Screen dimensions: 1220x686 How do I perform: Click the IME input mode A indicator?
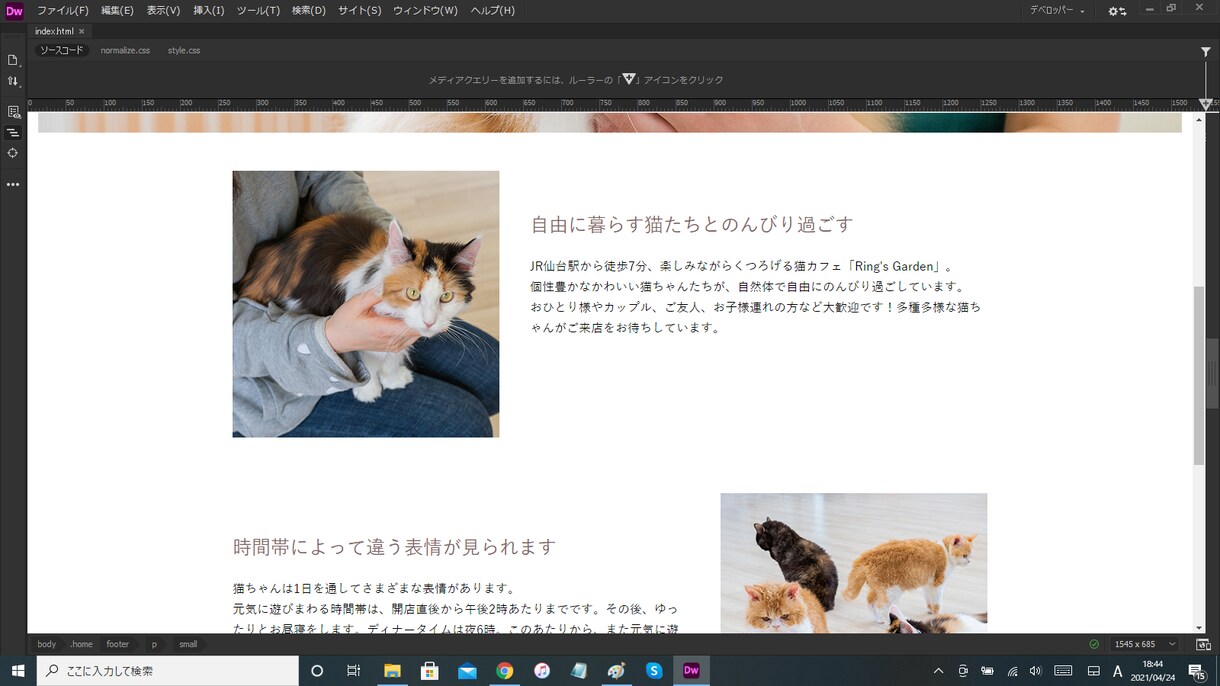coord(1118,671)
